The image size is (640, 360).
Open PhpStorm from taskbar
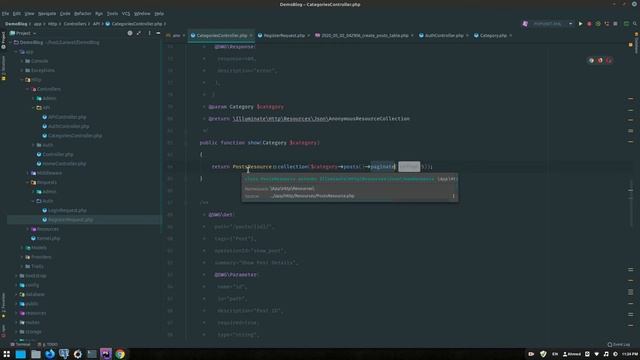(106, 354)
